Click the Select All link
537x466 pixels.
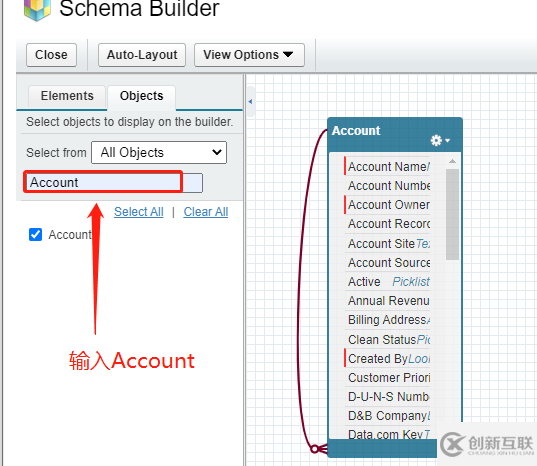[139, 212]
